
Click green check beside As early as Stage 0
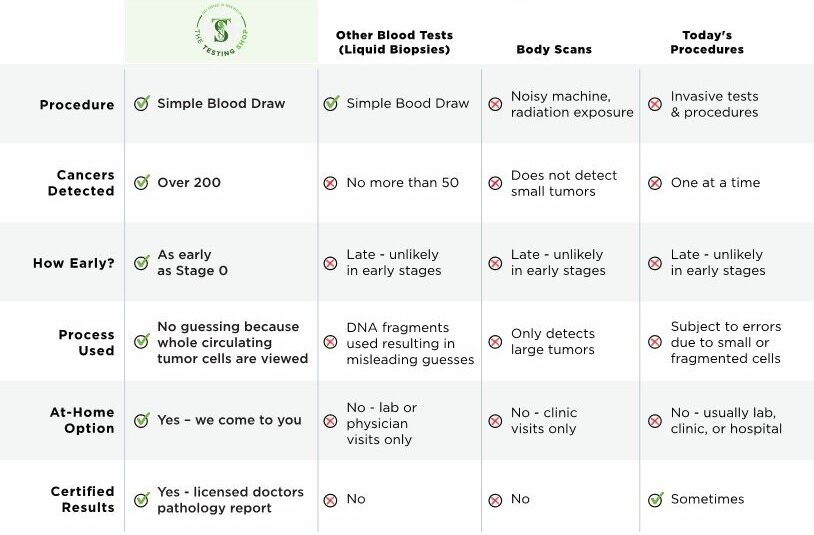(142, 263)
